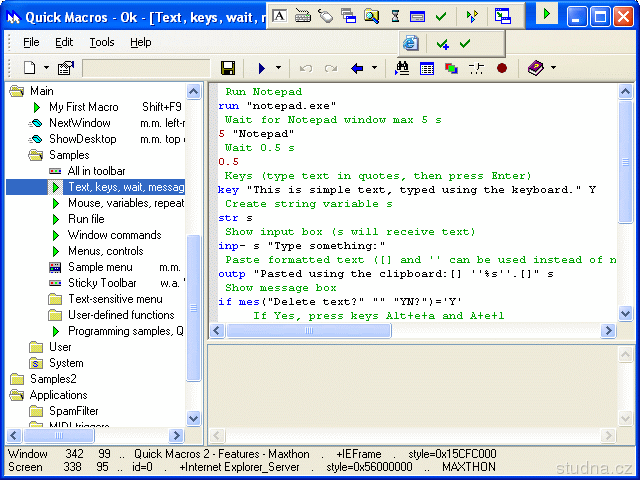The image size is (640, 480).
Task: Click the Internet Explorer icon in floating toolbar
Action: 411,43
